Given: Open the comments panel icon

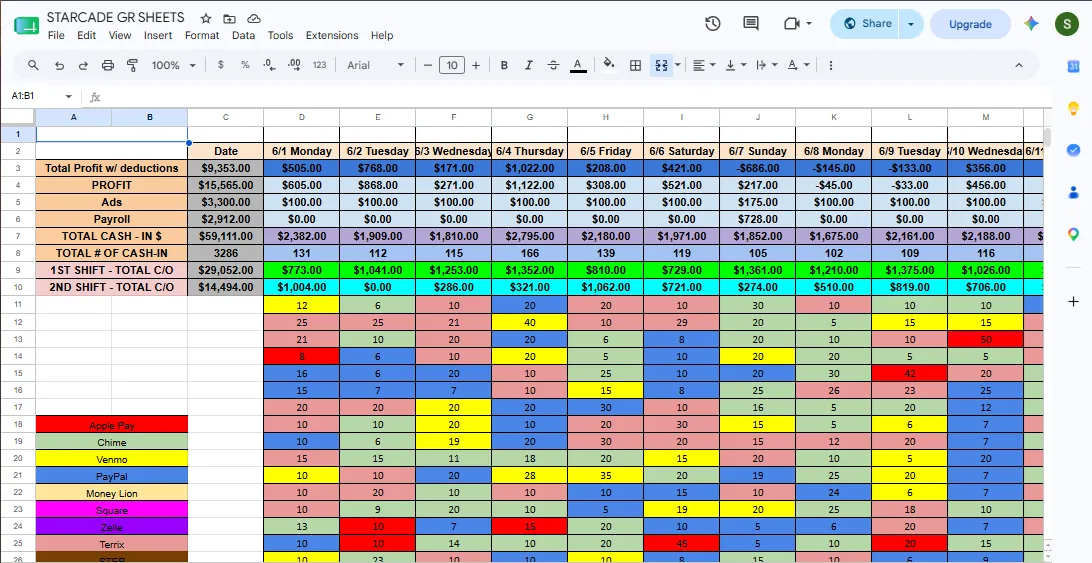Looking at the screenshot, I should 751,24.
